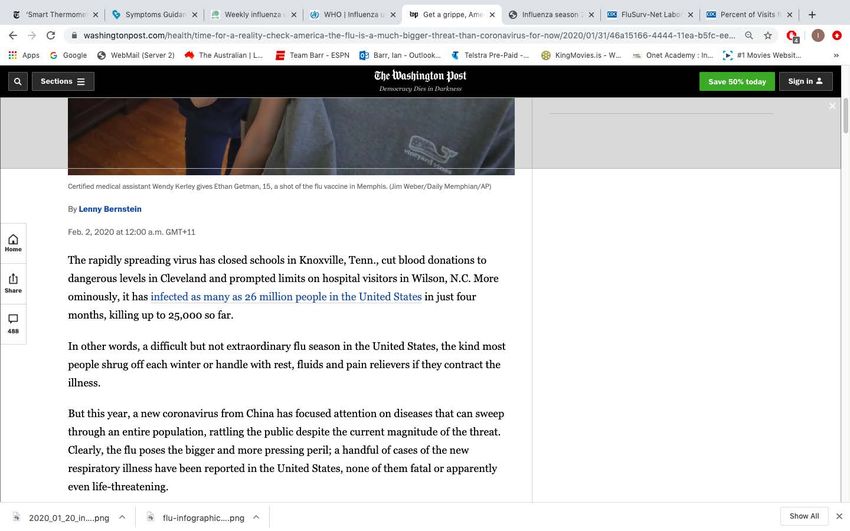Reload the page with the refresh icon

tap(50, 35)
